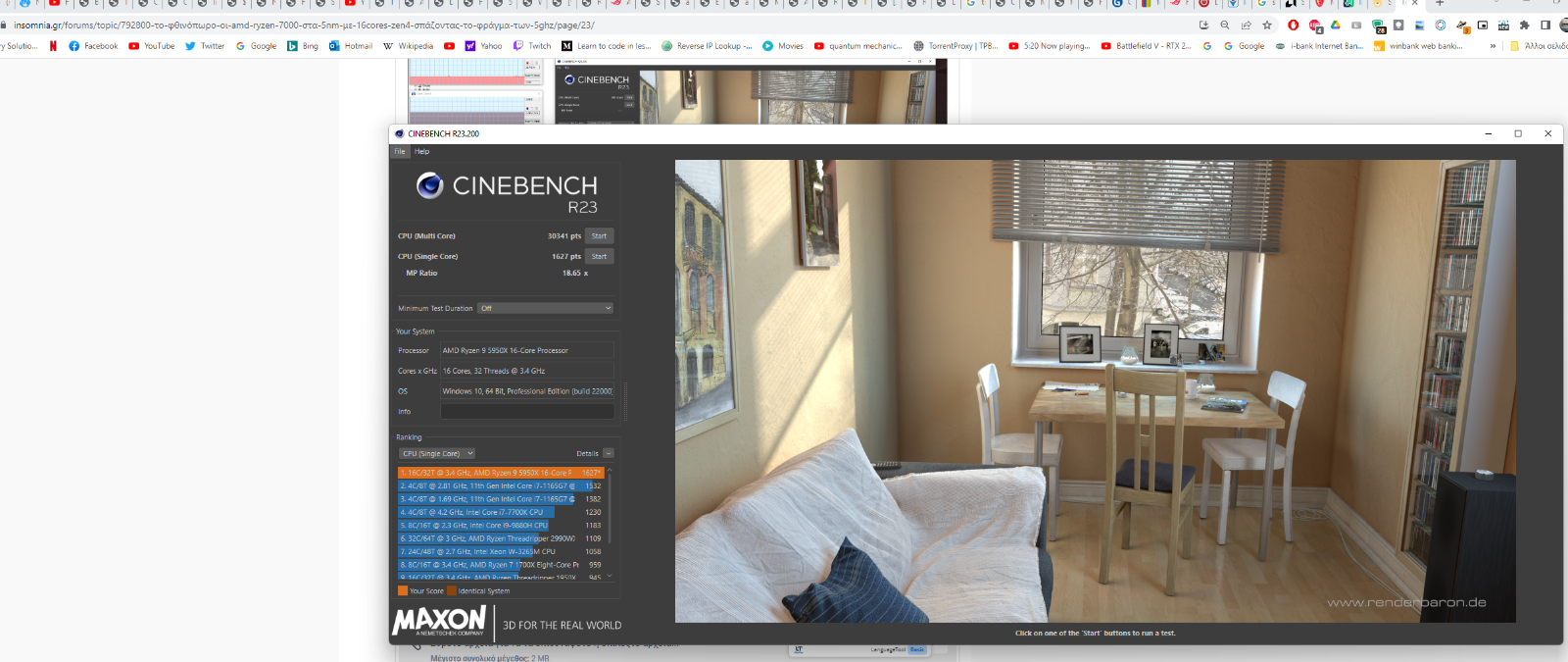
Task: Toggle the browser side panel icon
Action: pos(1545,25)
